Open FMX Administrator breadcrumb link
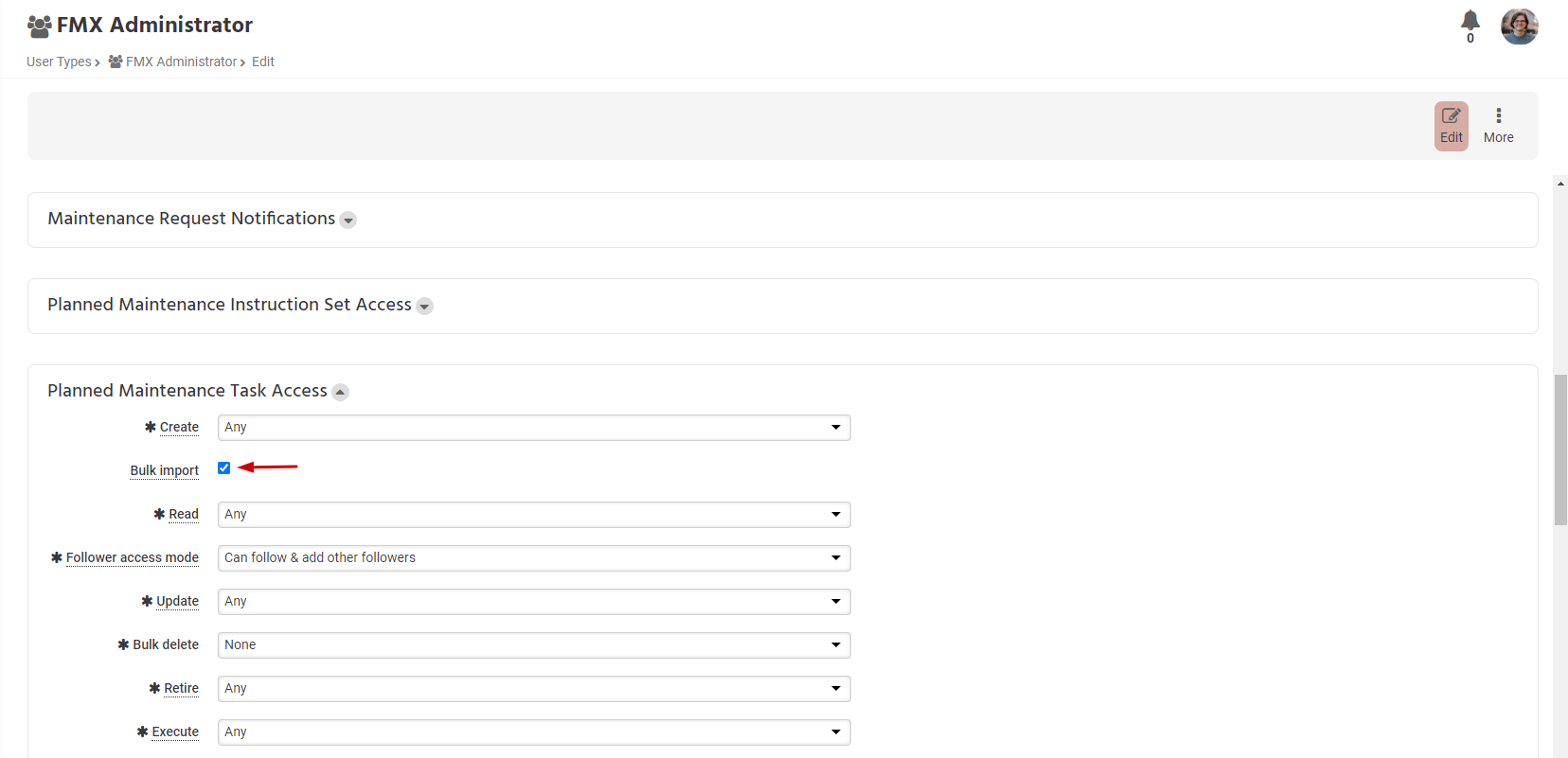 point(181,62)
